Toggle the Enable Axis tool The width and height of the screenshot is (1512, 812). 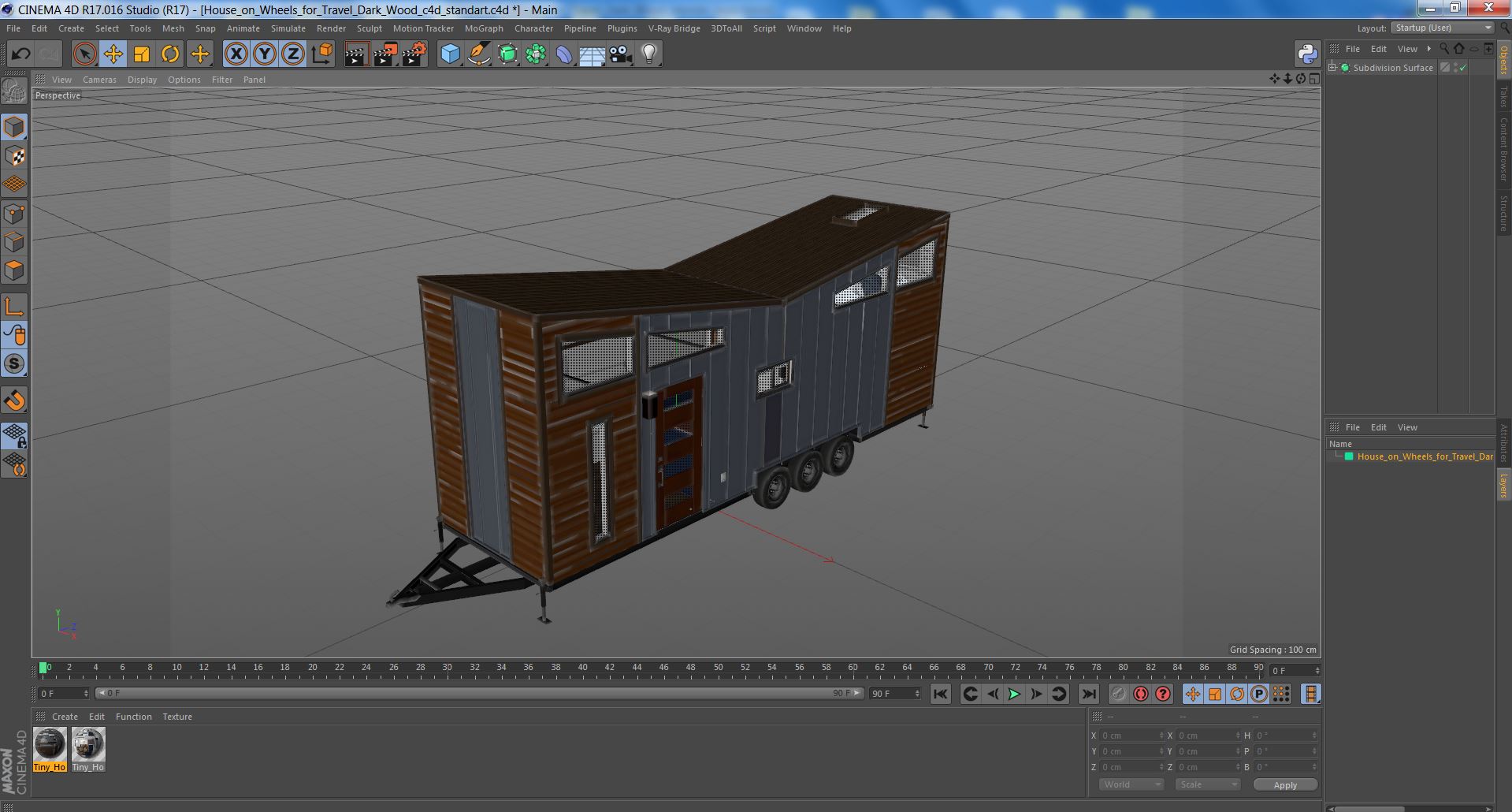(14, 307)
